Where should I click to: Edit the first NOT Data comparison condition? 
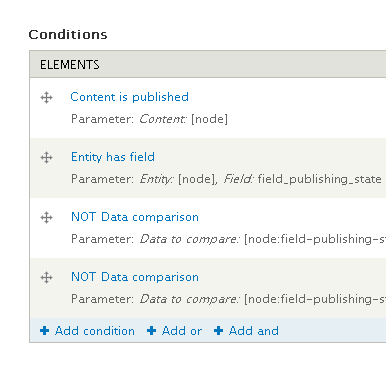tap(135, 217)
